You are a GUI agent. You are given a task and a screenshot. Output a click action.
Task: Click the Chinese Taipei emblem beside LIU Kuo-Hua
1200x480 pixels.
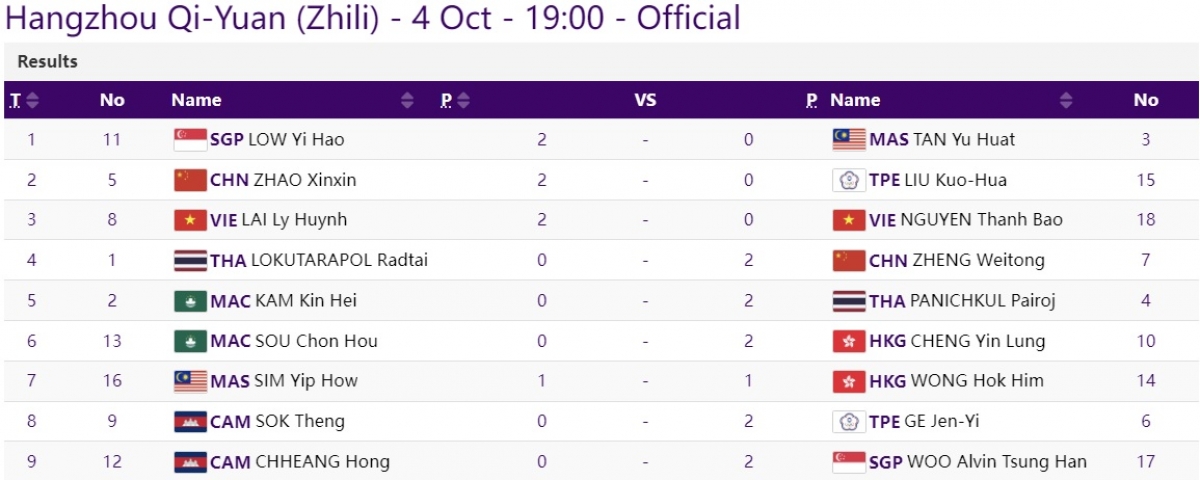849,180
